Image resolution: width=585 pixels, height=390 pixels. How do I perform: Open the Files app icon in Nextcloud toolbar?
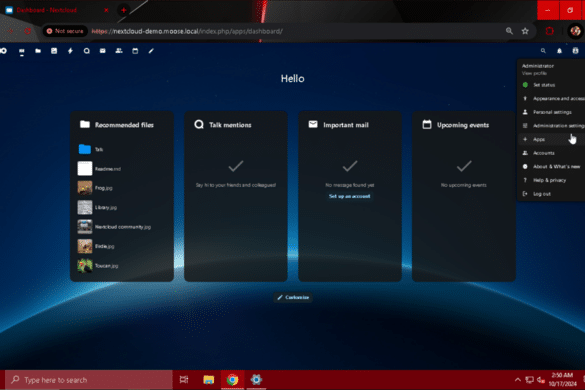pyautogui.click(x=38, y=51)
